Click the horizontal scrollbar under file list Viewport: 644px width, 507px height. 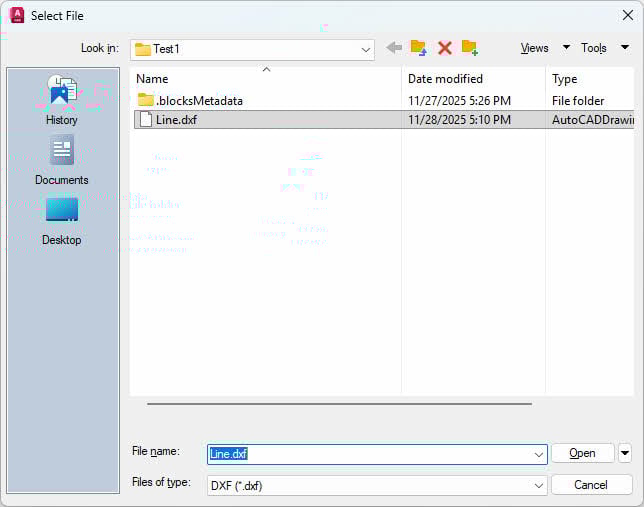[x=340, y=404]
